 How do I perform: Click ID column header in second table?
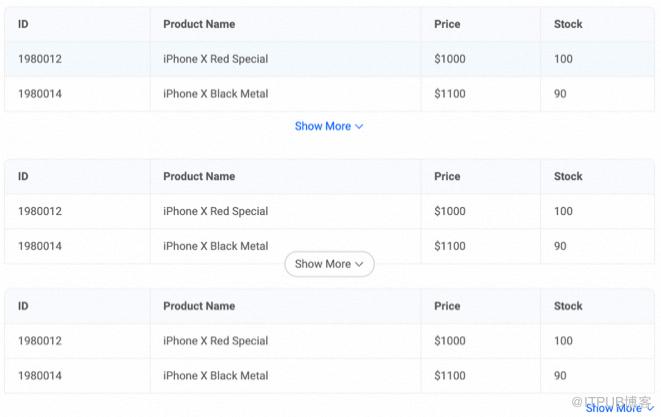click(x=23, y=176)
